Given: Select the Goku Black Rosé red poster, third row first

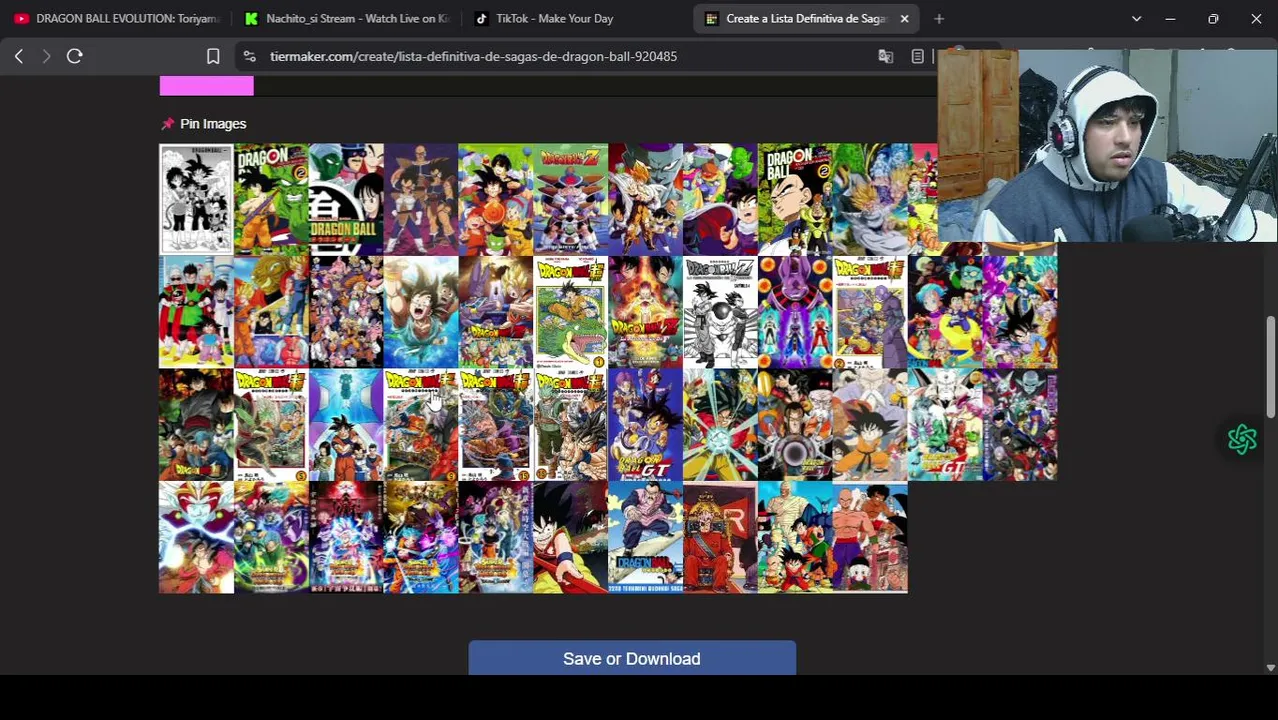Looking at the screenshot, I should (x=196, y=425).
